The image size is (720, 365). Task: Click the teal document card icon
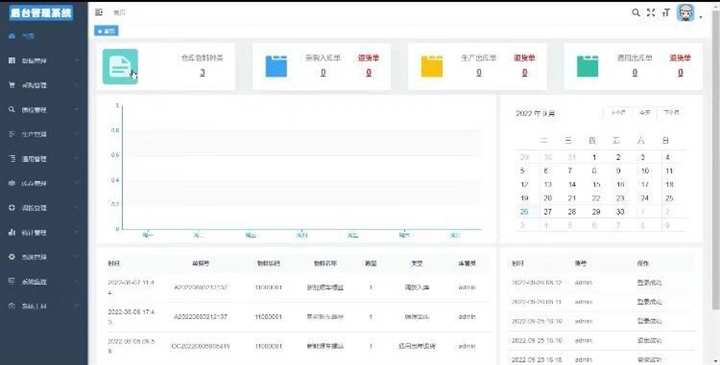(x=120, y=67)
